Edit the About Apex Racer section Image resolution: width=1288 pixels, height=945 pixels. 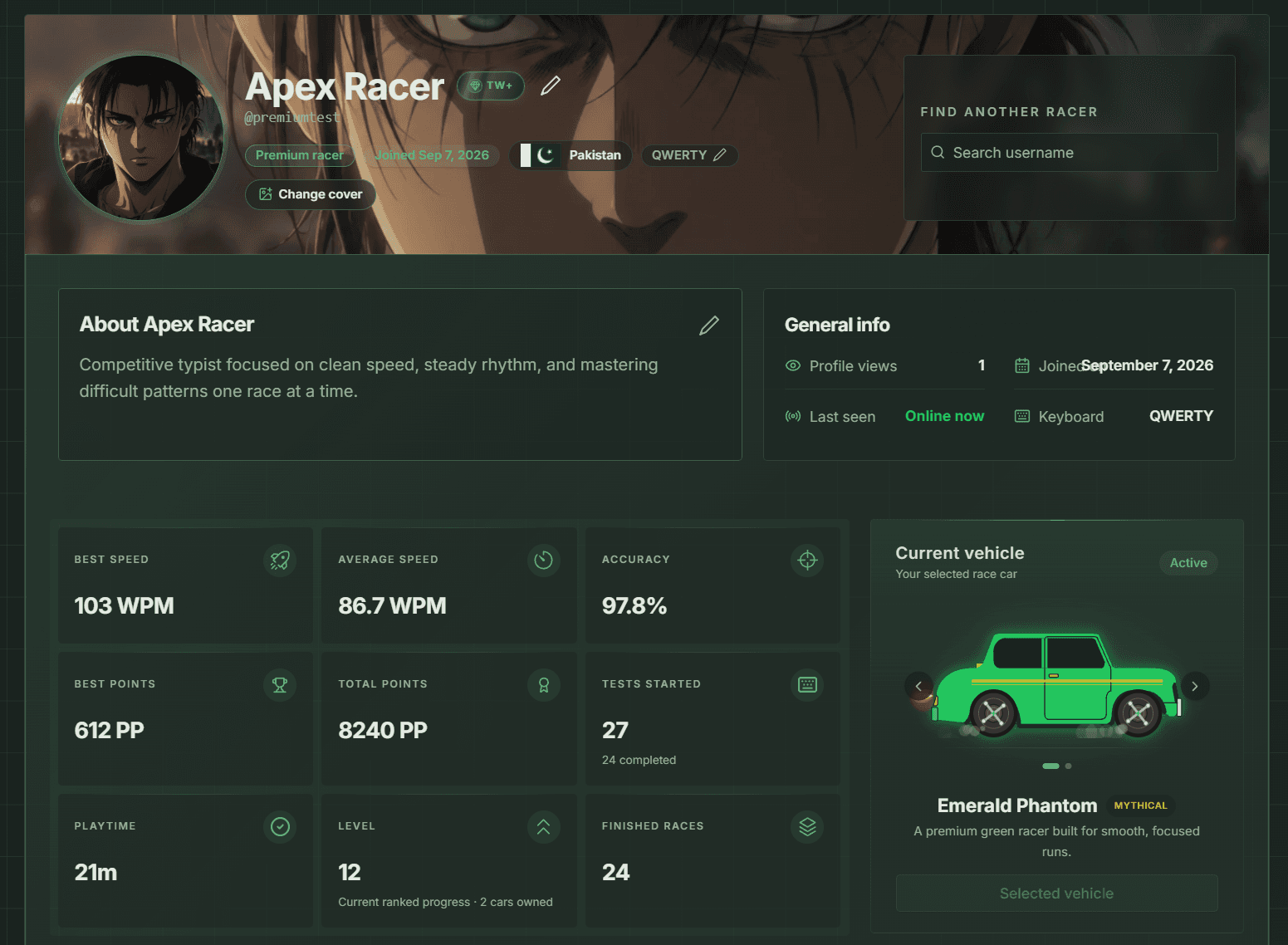click(x=708, y=326)
